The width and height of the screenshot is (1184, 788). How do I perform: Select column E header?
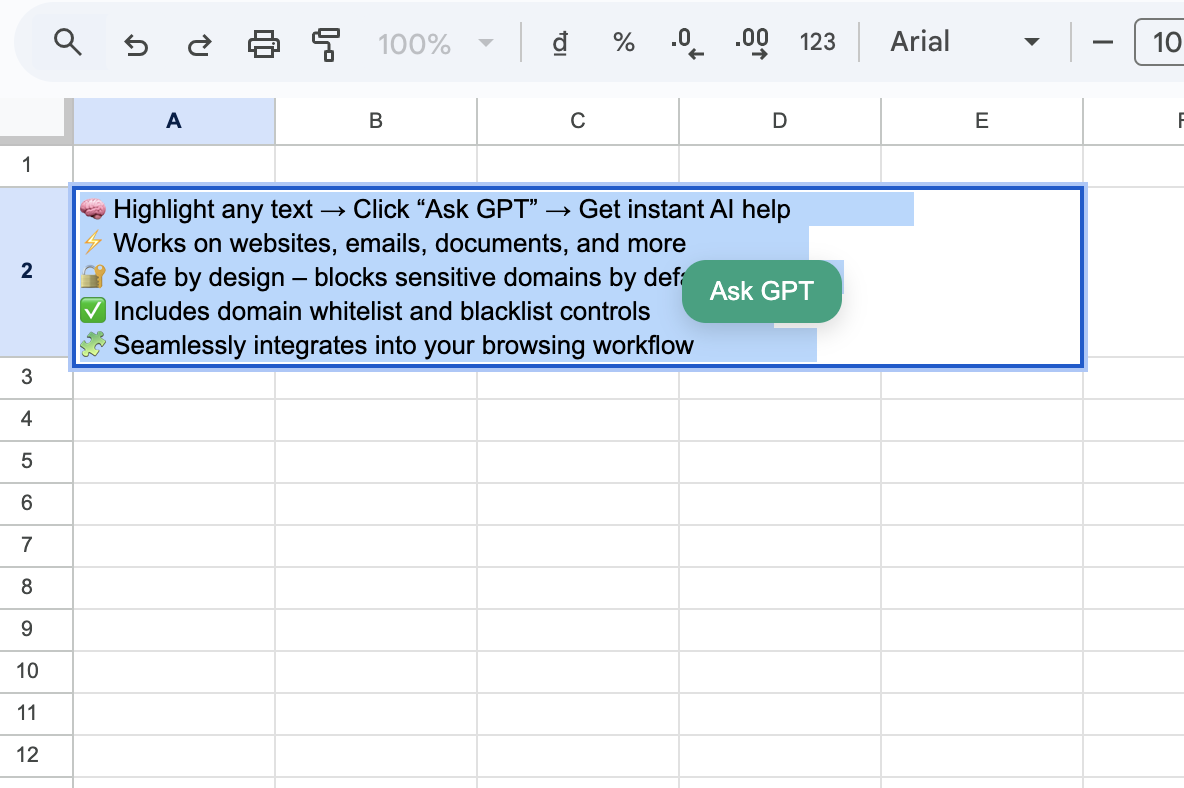coord(982,121)
